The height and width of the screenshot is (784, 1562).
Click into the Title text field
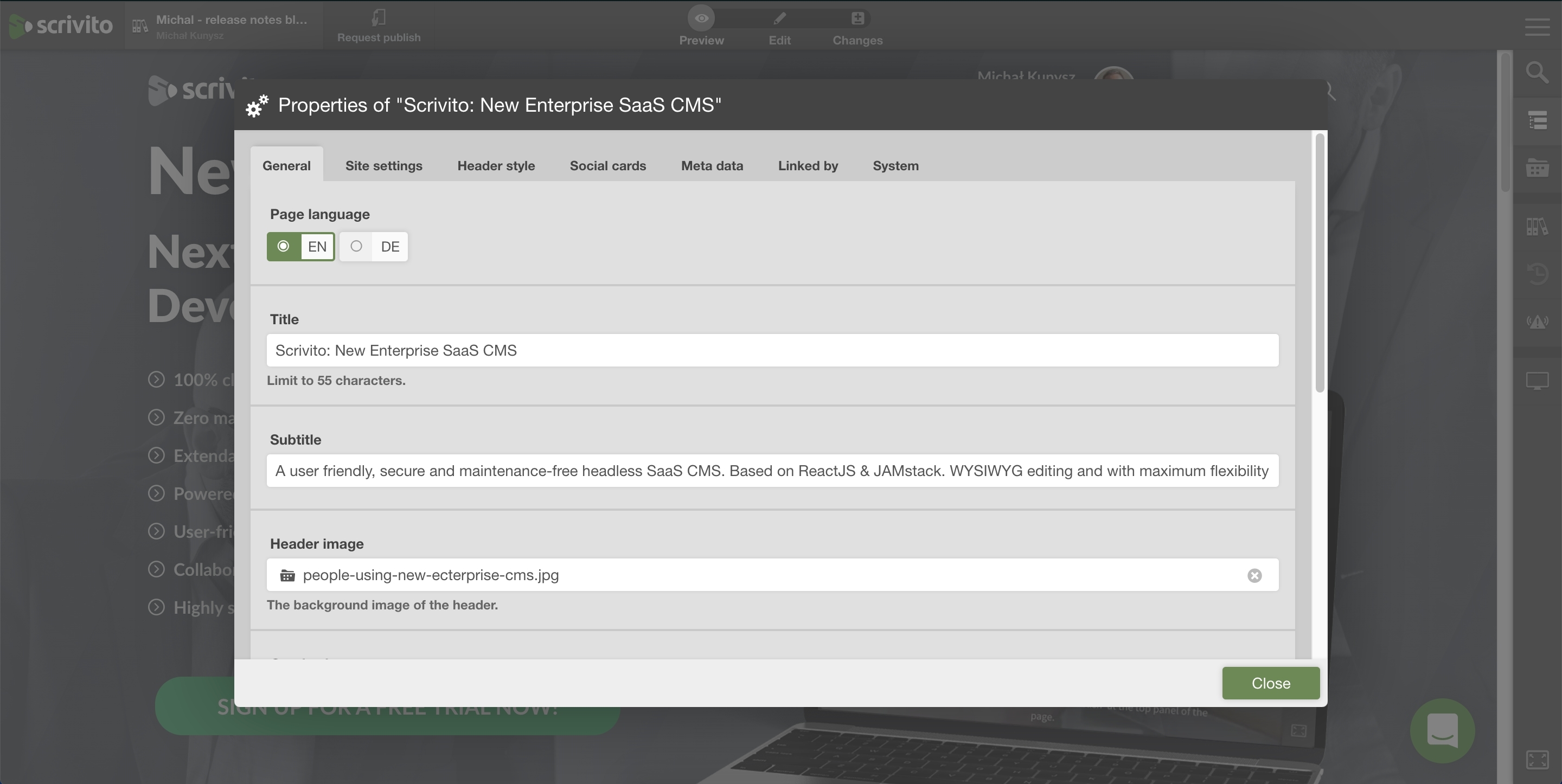(x=772, y=350)
